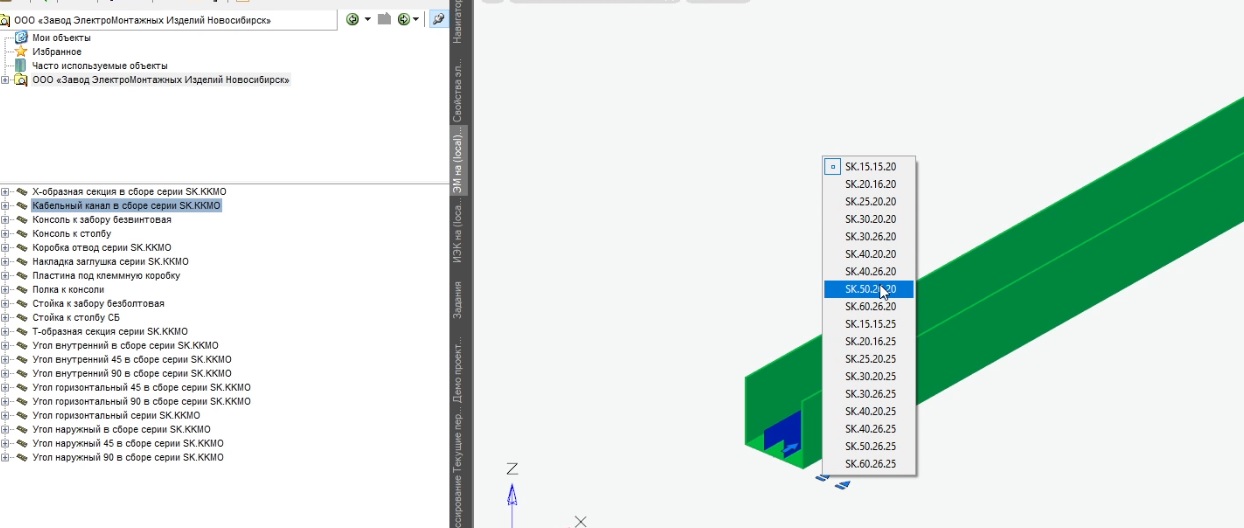The height and width of the screenshot is (528, 1244).
Task: Select Угол горизонтальный 45 в сборе серии SK.KKMO
Action: point(141,387)
